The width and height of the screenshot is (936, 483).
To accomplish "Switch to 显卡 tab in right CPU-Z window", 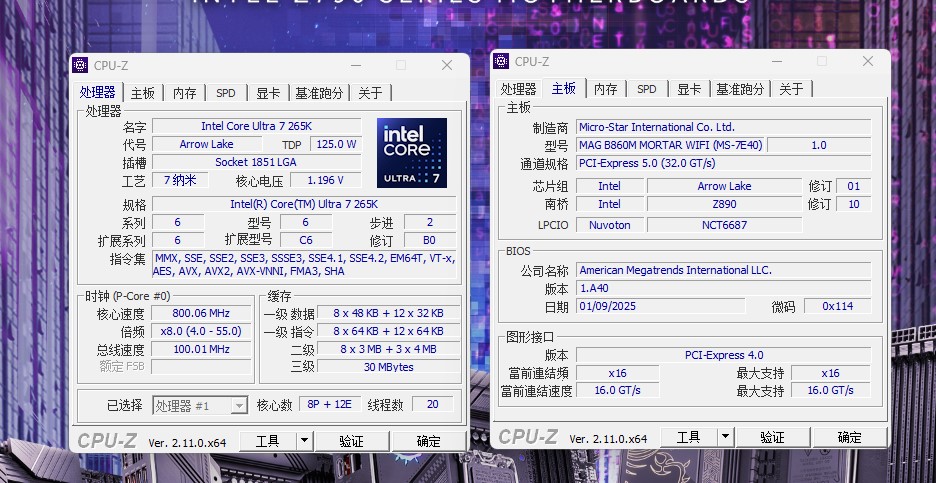I will pos(689,90).
